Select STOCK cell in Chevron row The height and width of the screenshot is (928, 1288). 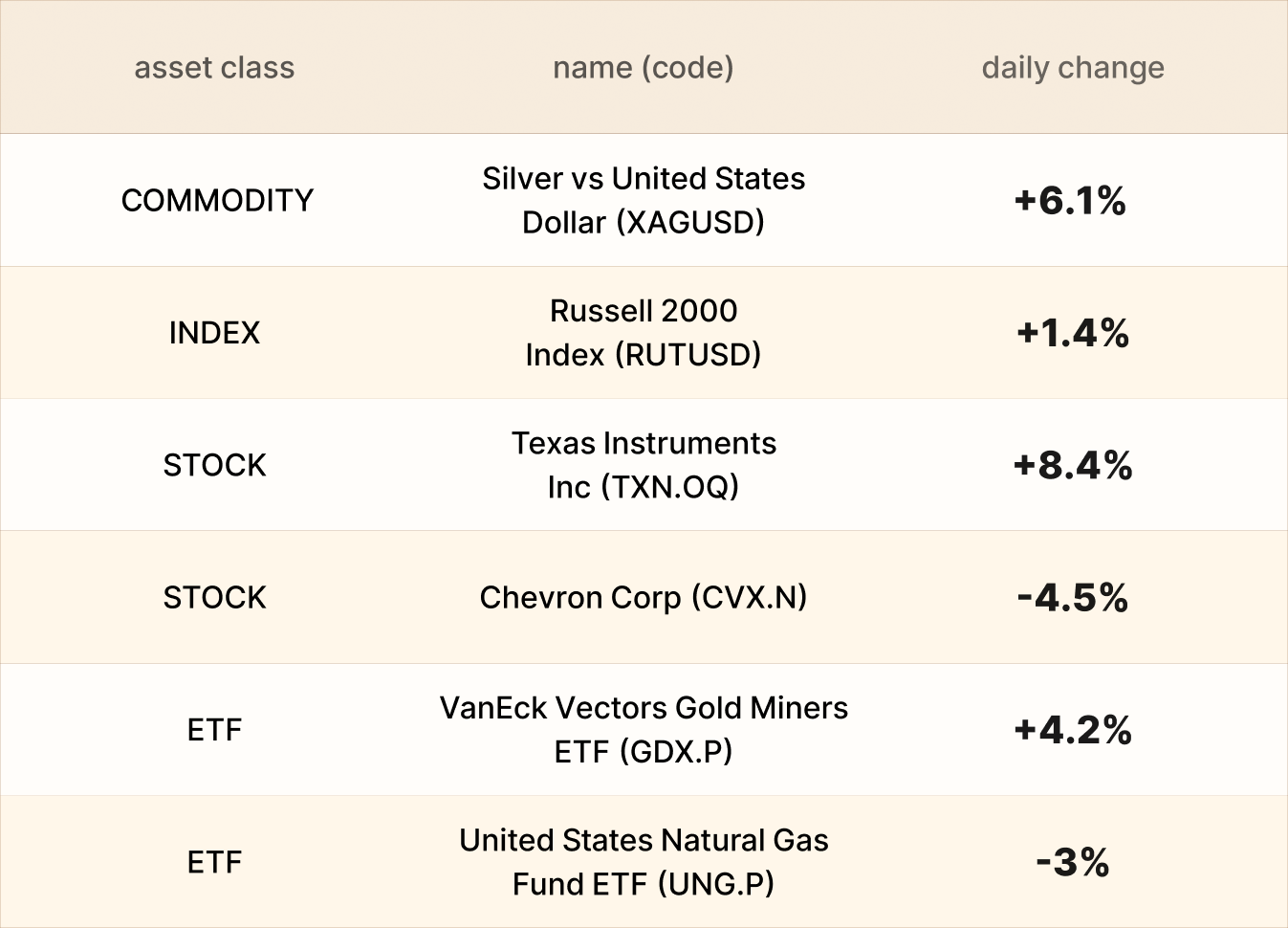point(214,597)
